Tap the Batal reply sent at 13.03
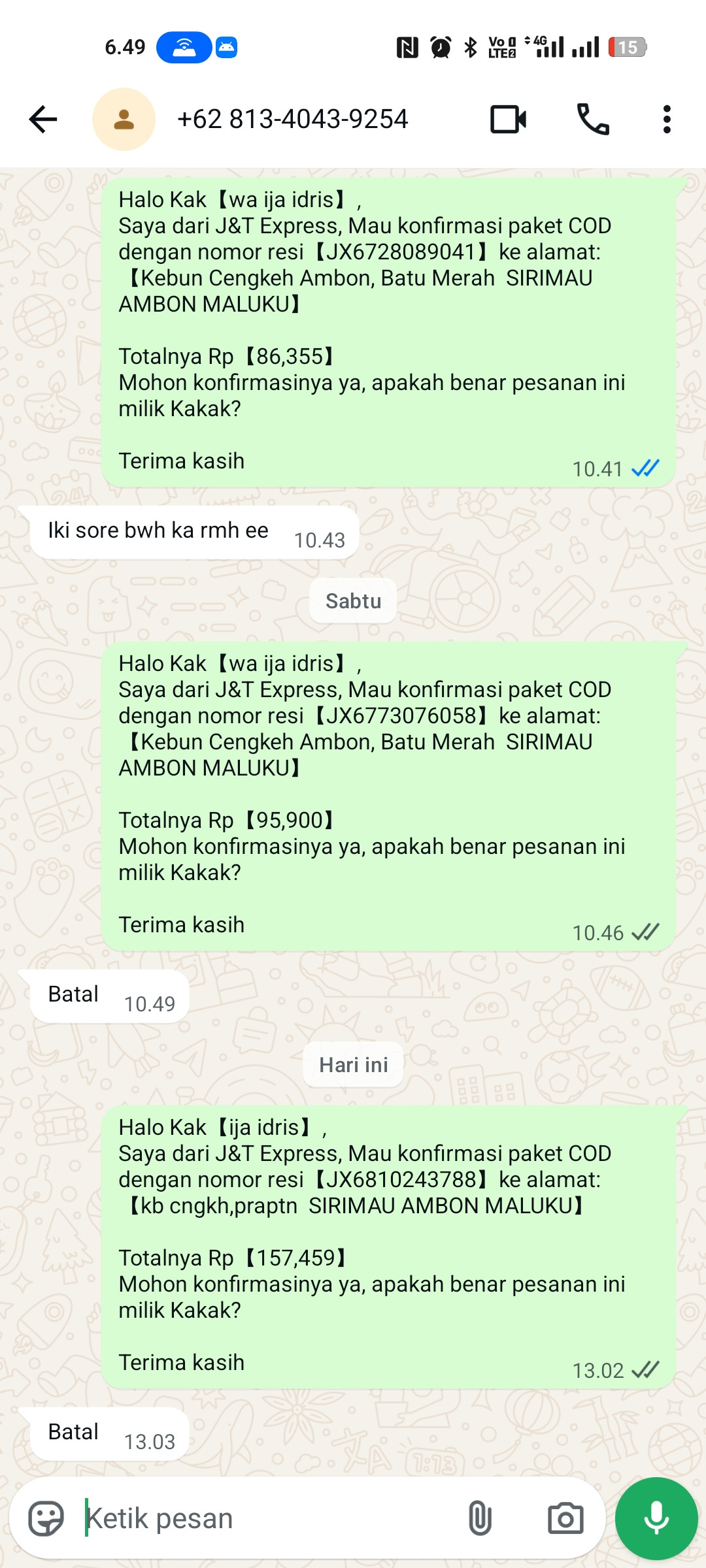Image resolution: width=706 pixels, height=1568 pixels. [x=110, y=1434]
